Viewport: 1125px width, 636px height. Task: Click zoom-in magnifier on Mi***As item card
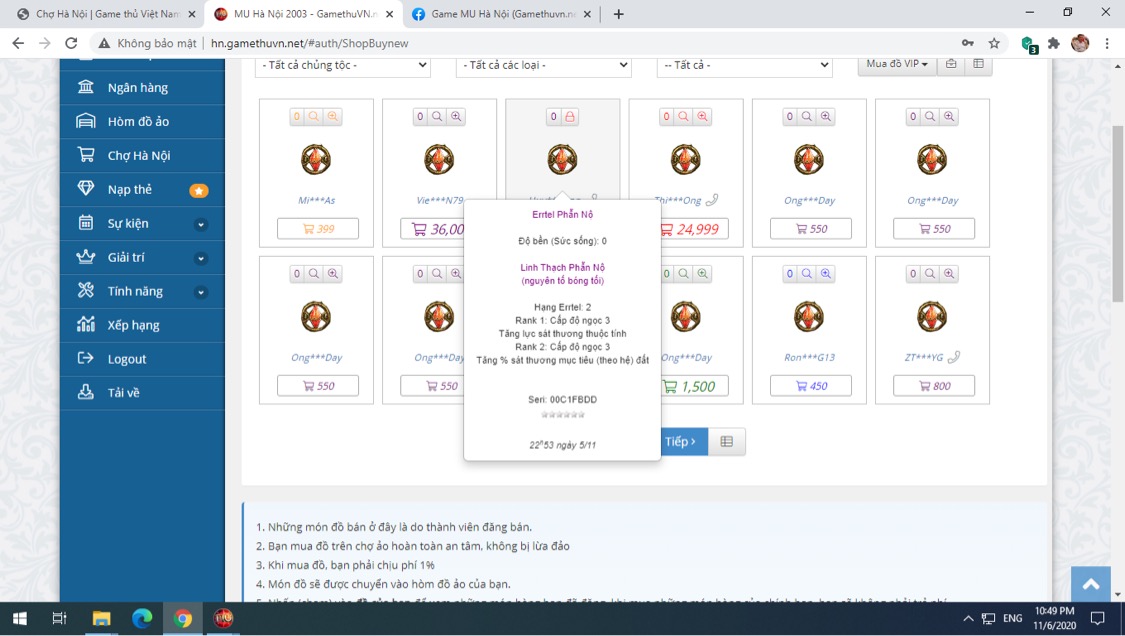(x=333, y=117)
